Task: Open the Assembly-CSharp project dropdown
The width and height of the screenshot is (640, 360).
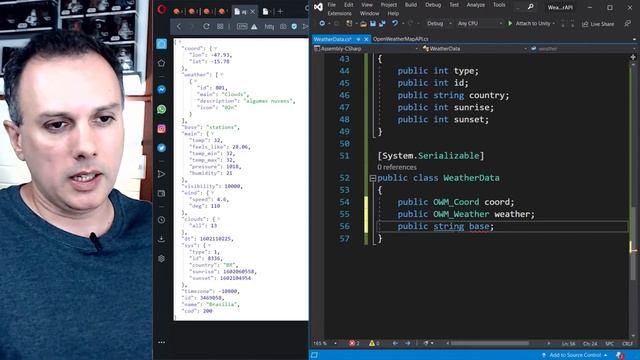Action: (x=366, y=49)
